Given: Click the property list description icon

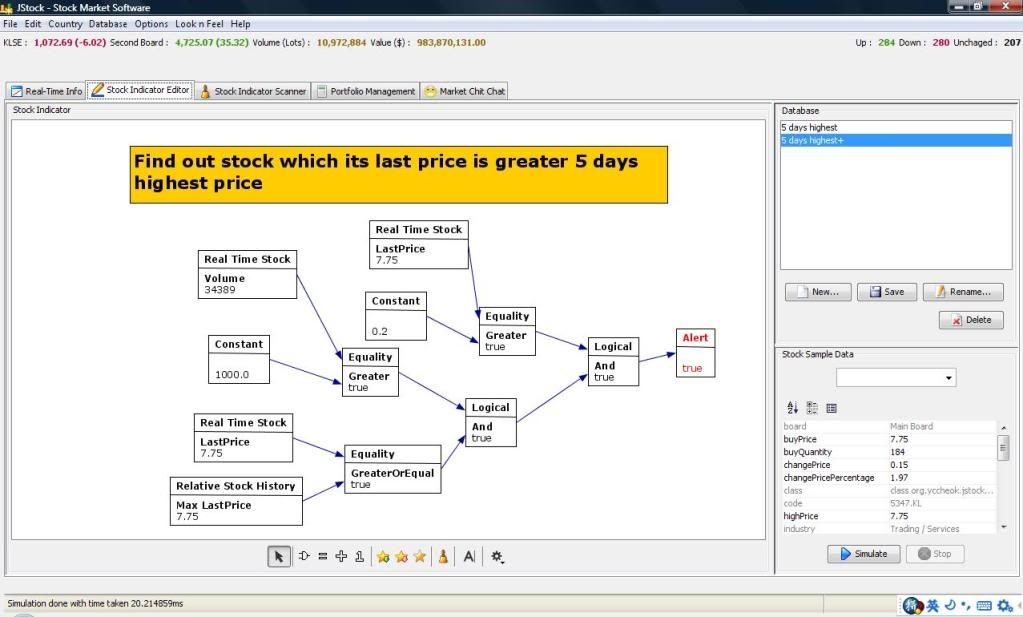Looking at the screenshot, I should 832,408.
